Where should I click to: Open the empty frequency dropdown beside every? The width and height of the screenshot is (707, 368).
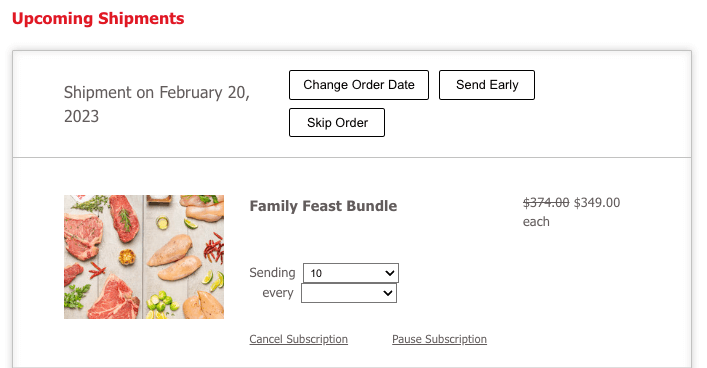point(349,293)
